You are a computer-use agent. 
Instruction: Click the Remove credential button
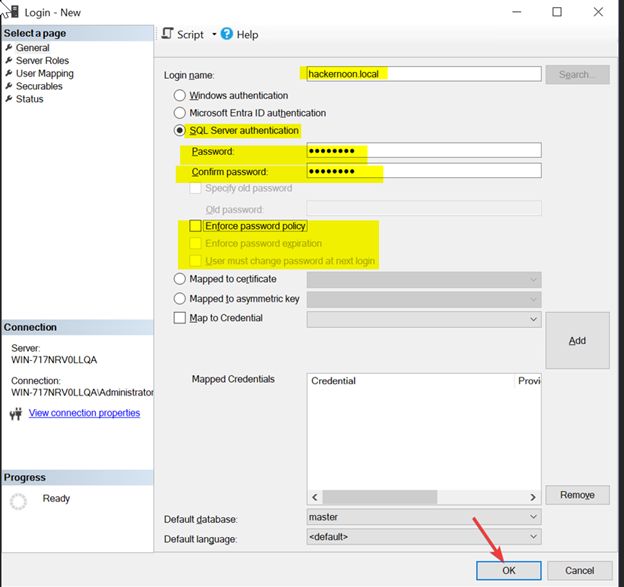point(577,495)
